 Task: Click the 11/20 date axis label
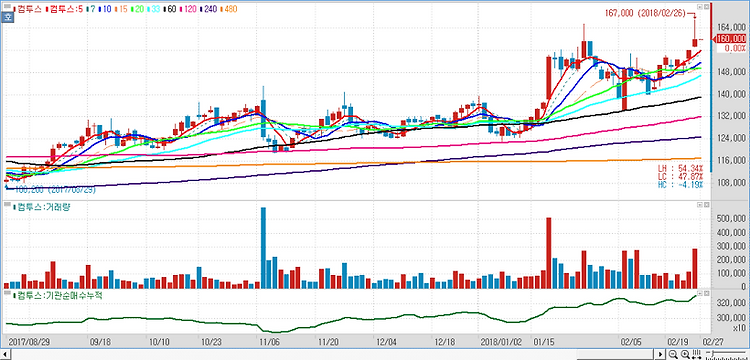click(329, 343)
